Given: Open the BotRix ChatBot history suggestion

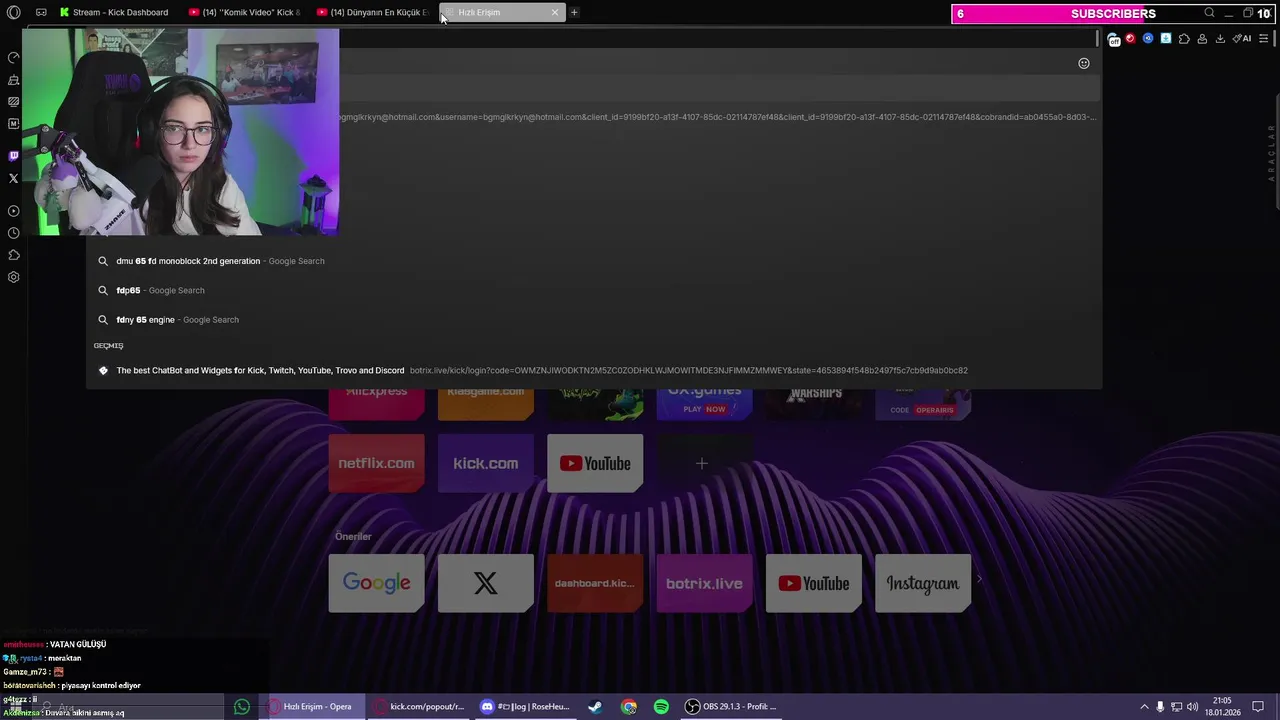Looking at the screenshot, I should [594, 370].
